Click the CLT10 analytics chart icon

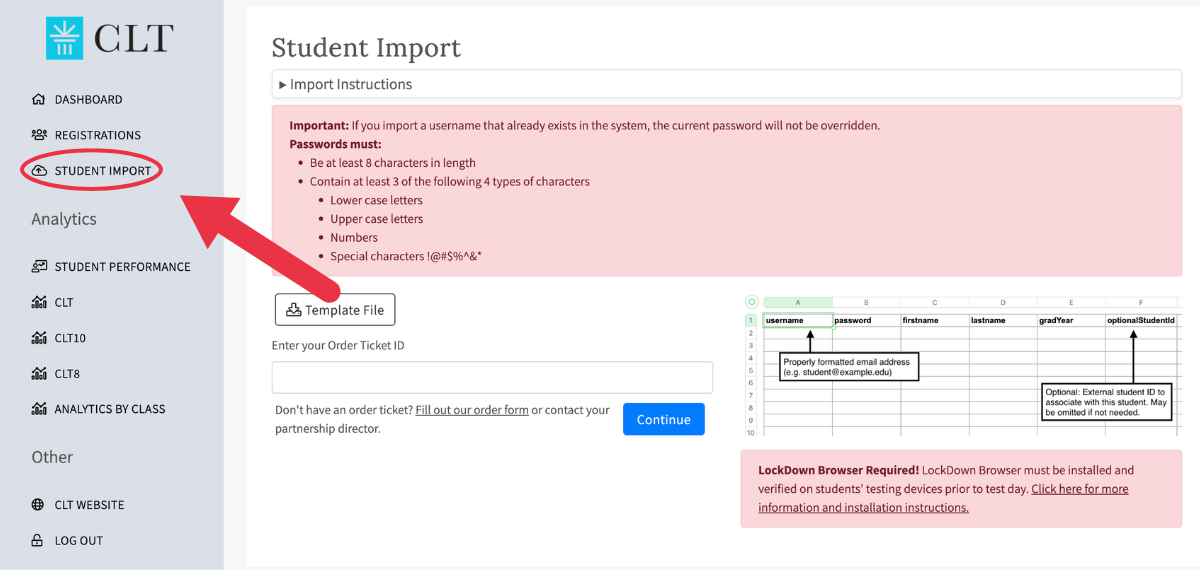point(39,338)
